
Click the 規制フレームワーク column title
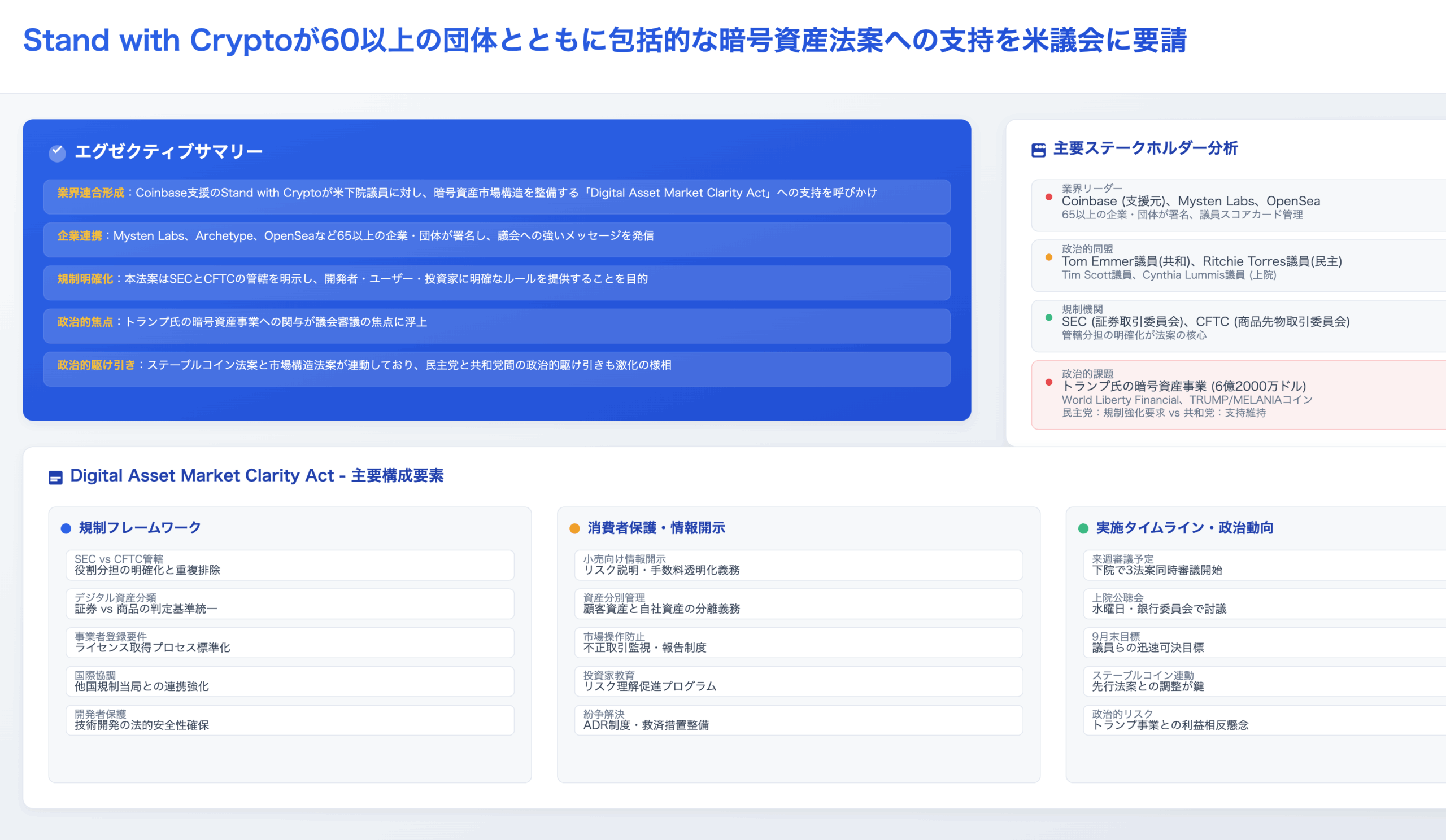(140, 528)
